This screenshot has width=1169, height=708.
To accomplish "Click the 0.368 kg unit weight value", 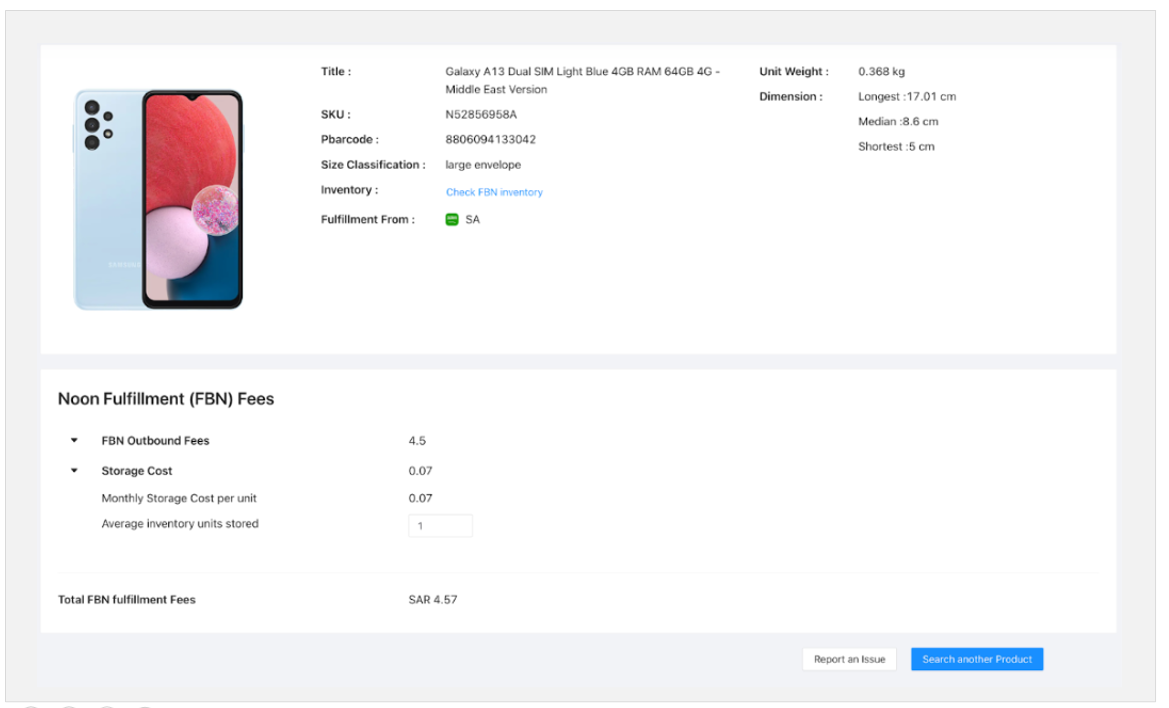I will (881, 72).
